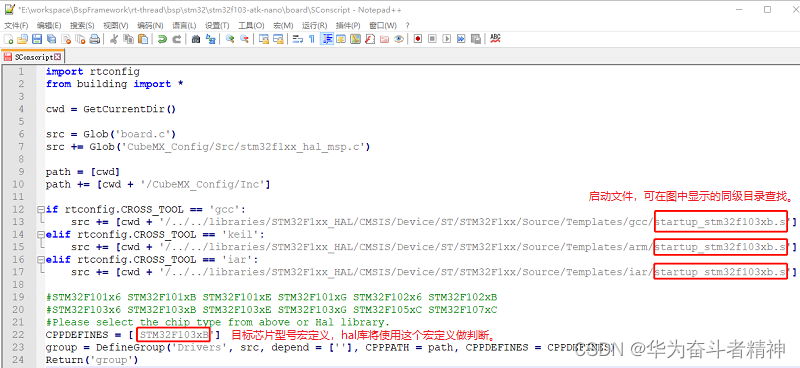The height and width of the screenshot is (368, 800).
Task: Redo edit using toolbar arrow
Action: pos(177,39)
